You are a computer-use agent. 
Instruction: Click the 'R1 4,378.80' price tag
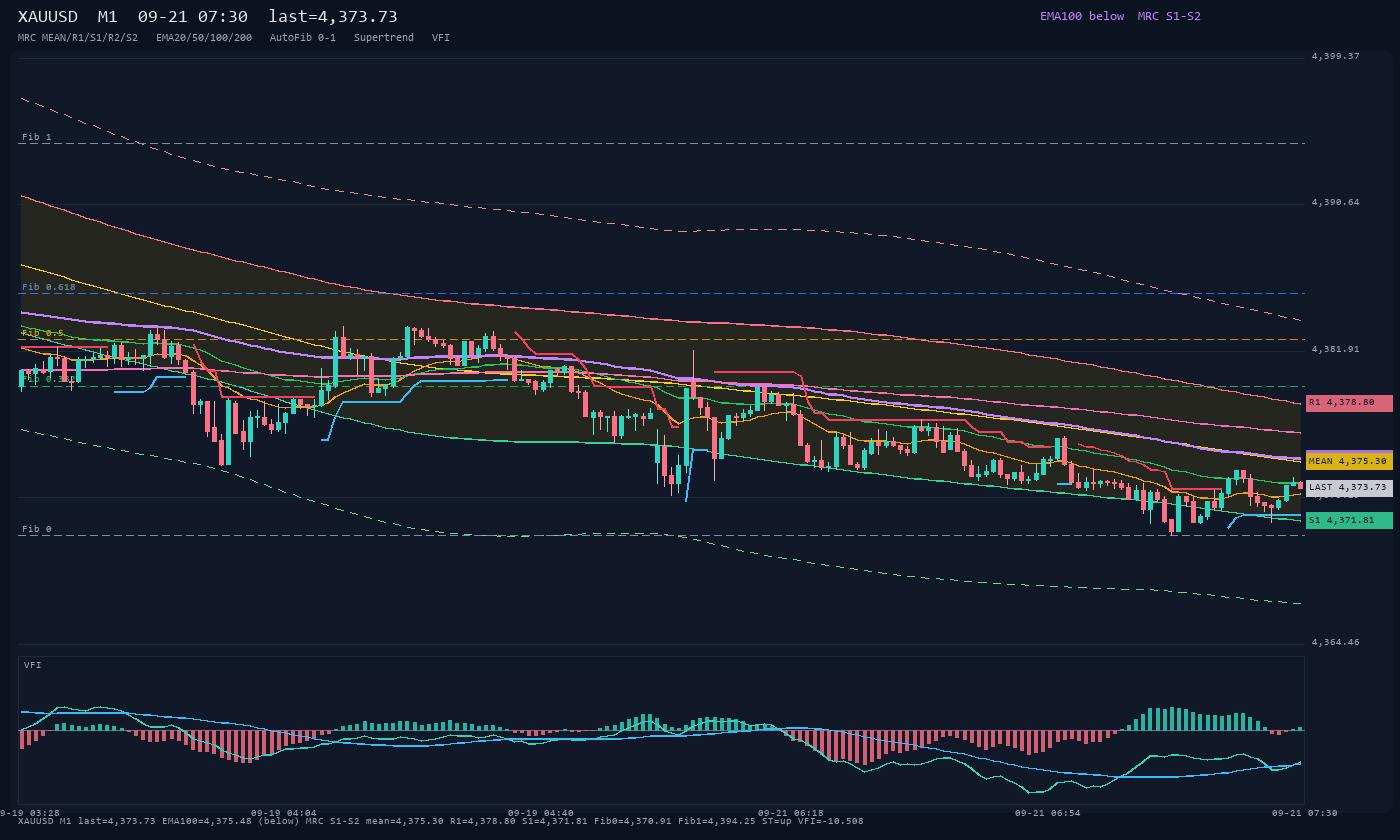click(1349, 403)
